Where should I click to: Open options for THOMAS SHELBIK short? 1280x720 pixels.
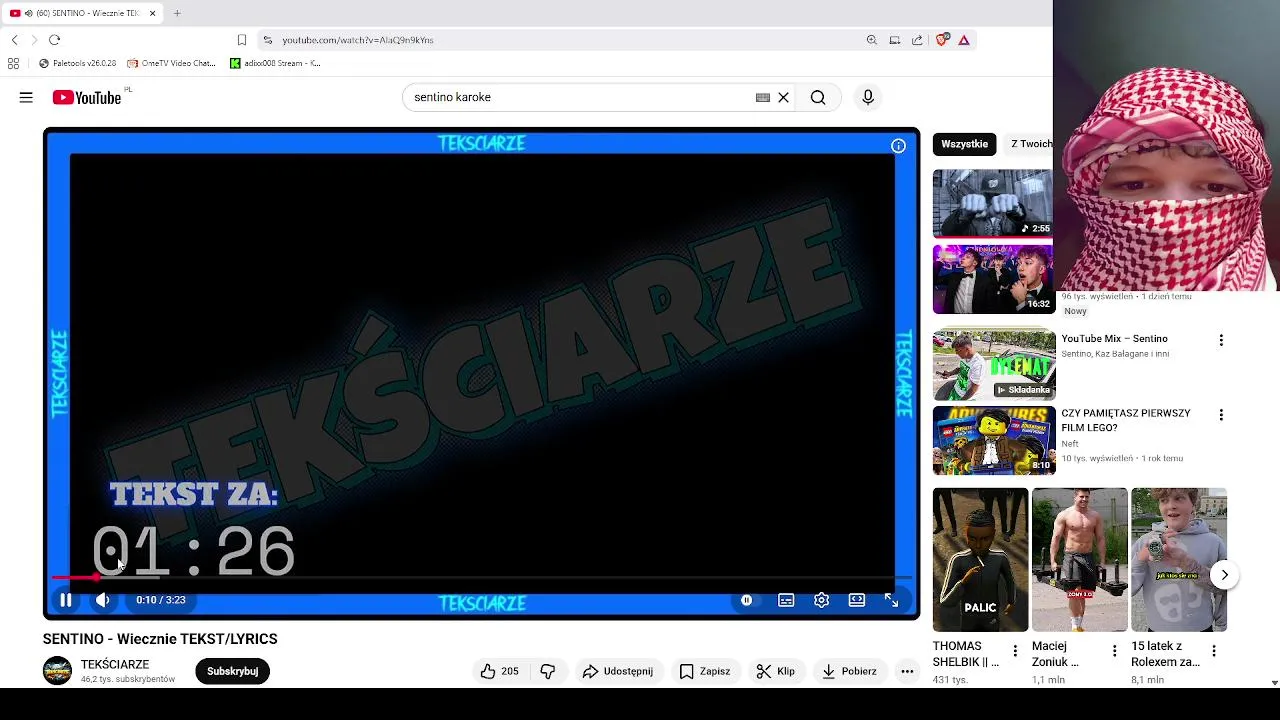tap(1015, 650)
